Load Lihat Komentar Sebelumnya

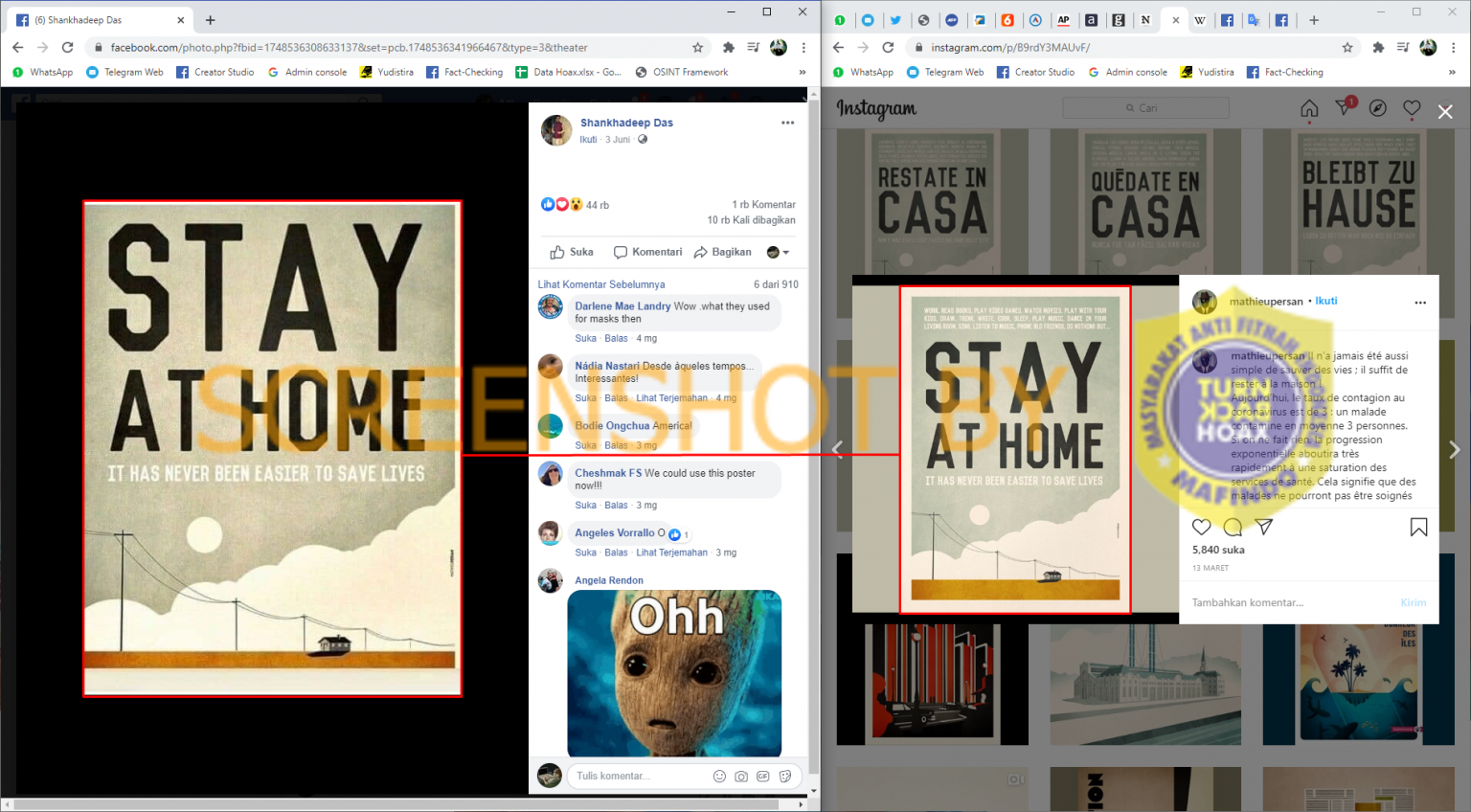601,284
